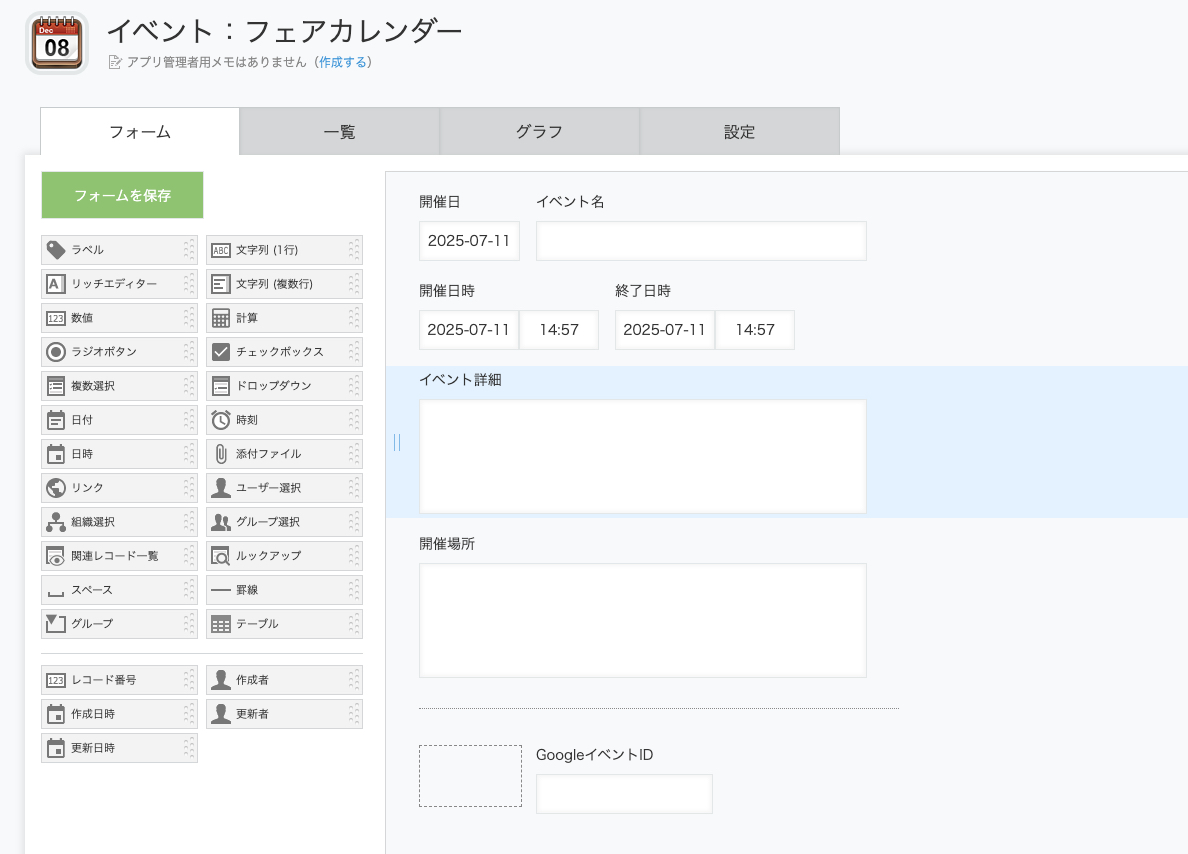The height and width of the screenshot is (854, 1188).
Task: Pick the 数値 field 123 icon
Action: 55,318
